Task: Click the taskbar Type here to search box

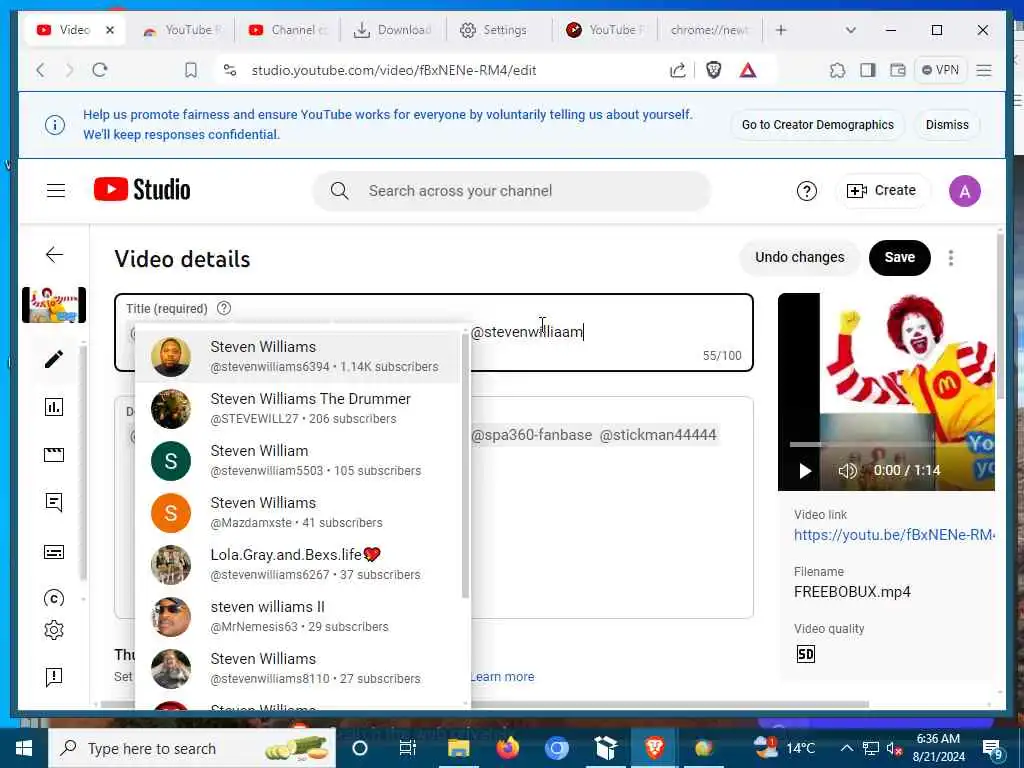Action: coord(192,748)
